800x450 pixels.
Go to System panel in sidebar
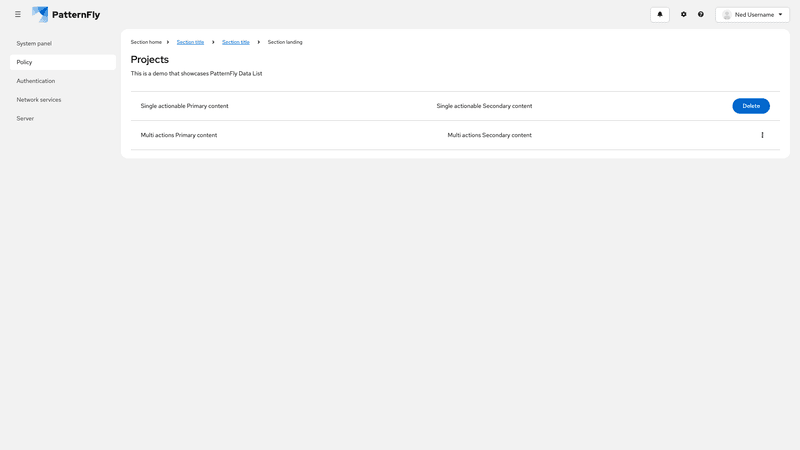[x=34, y=44]
